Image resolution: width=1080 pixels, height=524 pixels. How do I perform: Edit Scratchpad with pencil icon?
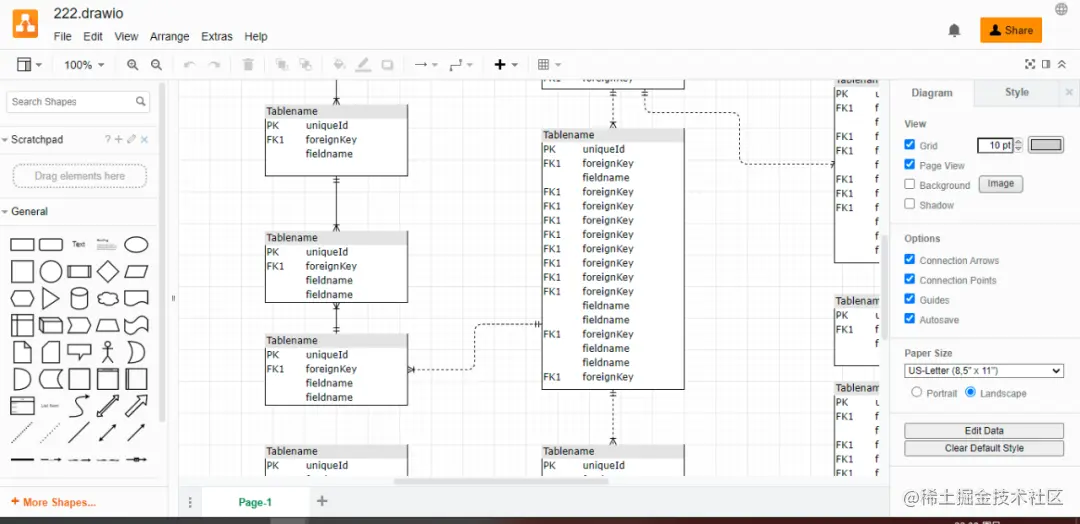132,139
